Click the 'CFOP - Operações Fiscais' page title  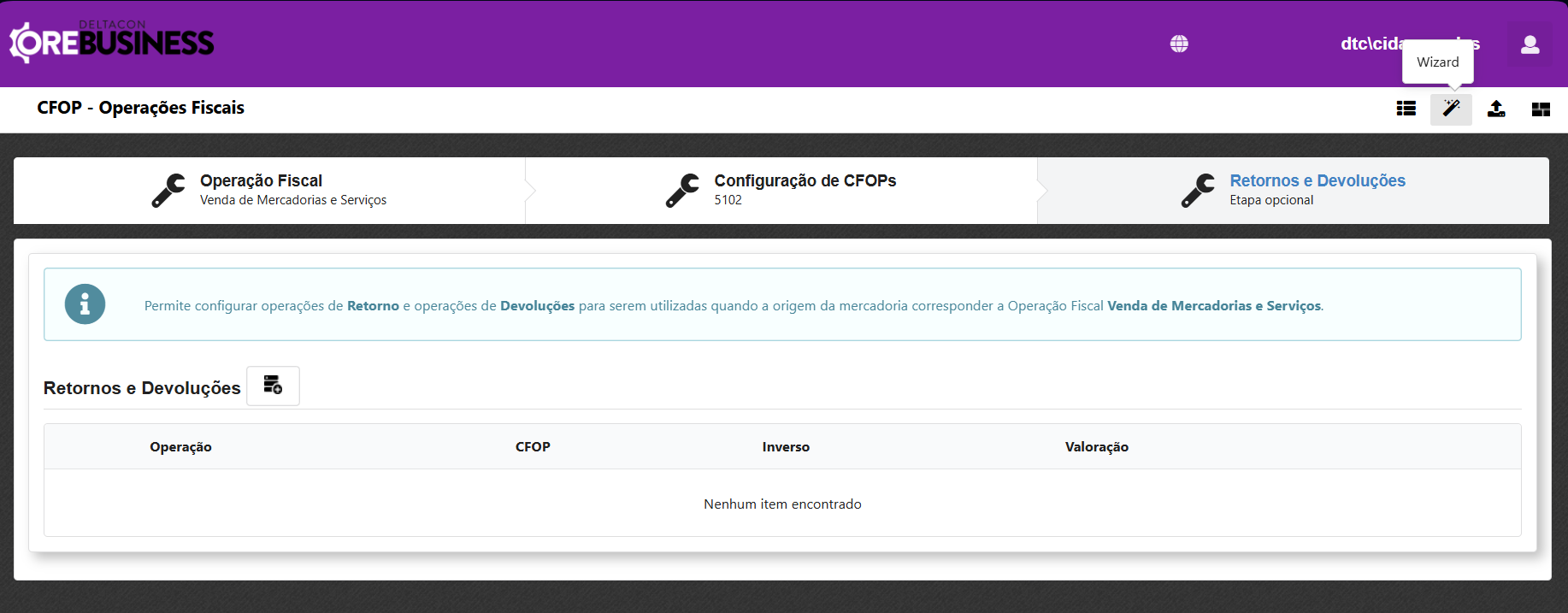(x=141, y=108)
